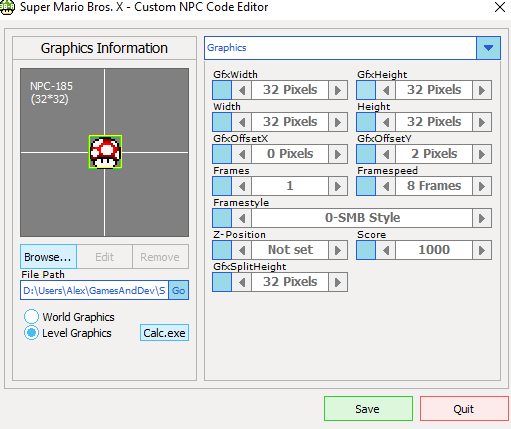Toggle the GfxSplitHeight enable box
511x429 pixels.
tap(222, 282)
